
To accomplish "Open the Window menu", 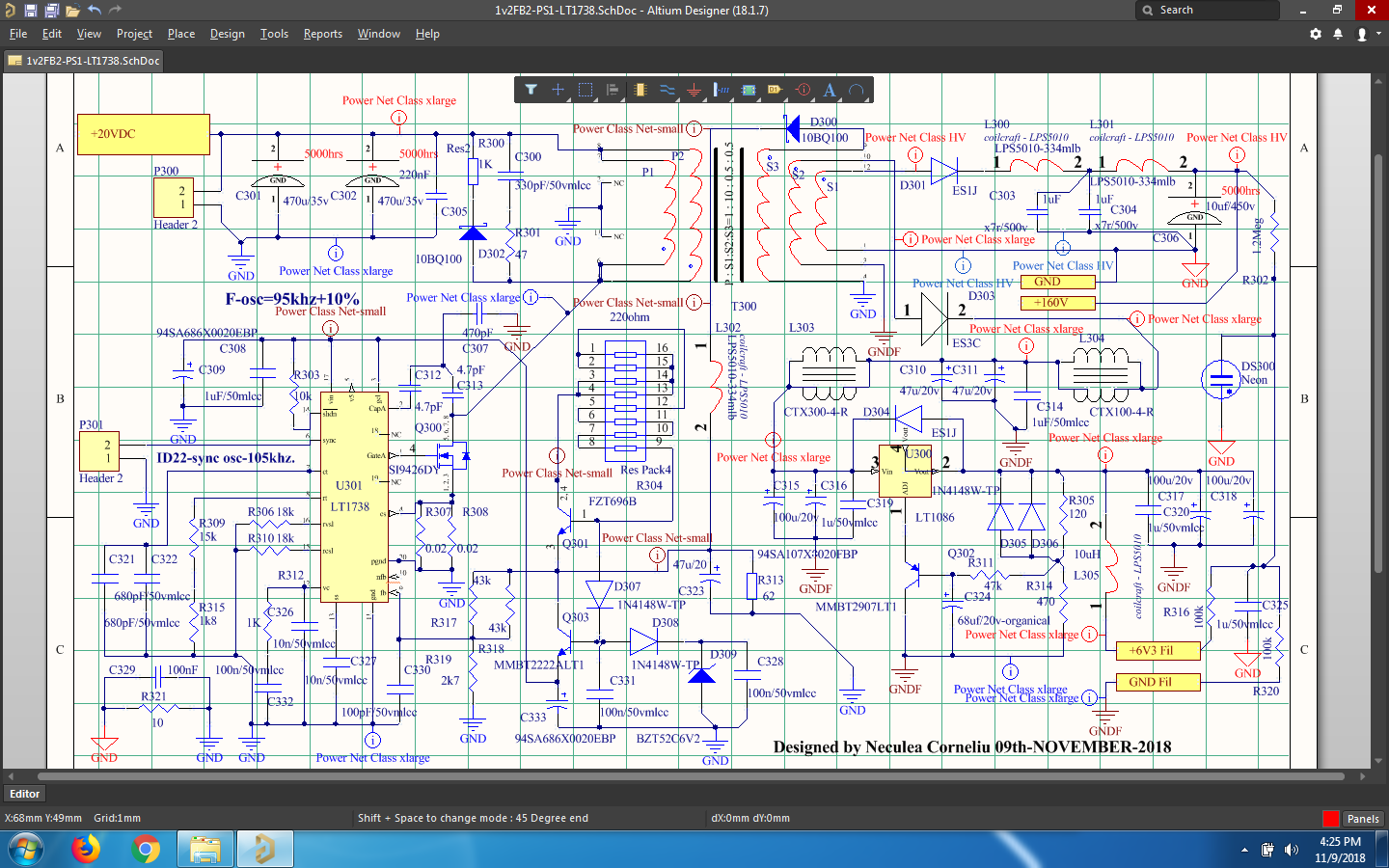I will click(x=379, y=34).
